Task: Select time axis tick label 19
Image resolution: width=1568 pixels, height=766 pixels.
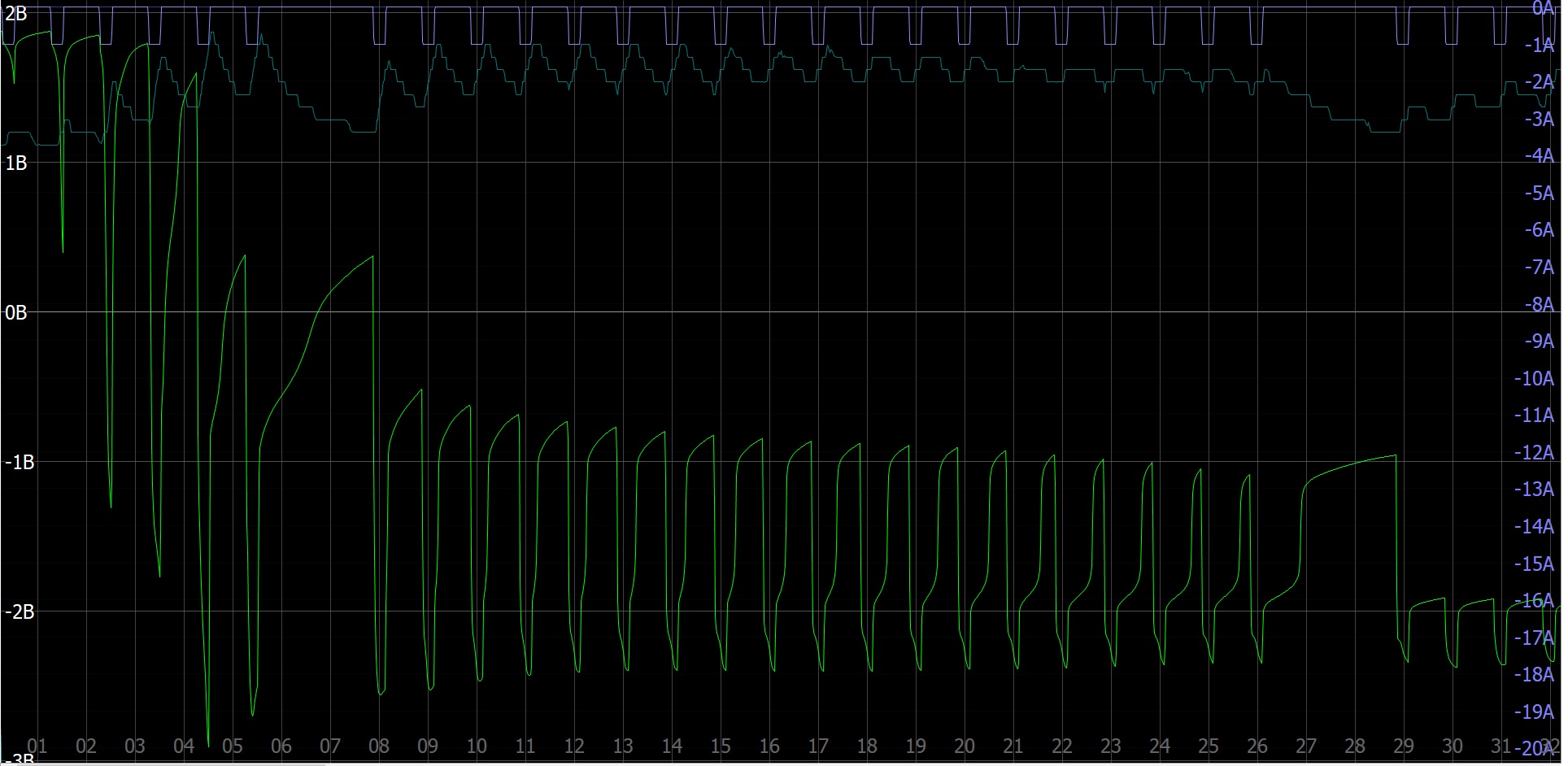Action: [916, 746]
